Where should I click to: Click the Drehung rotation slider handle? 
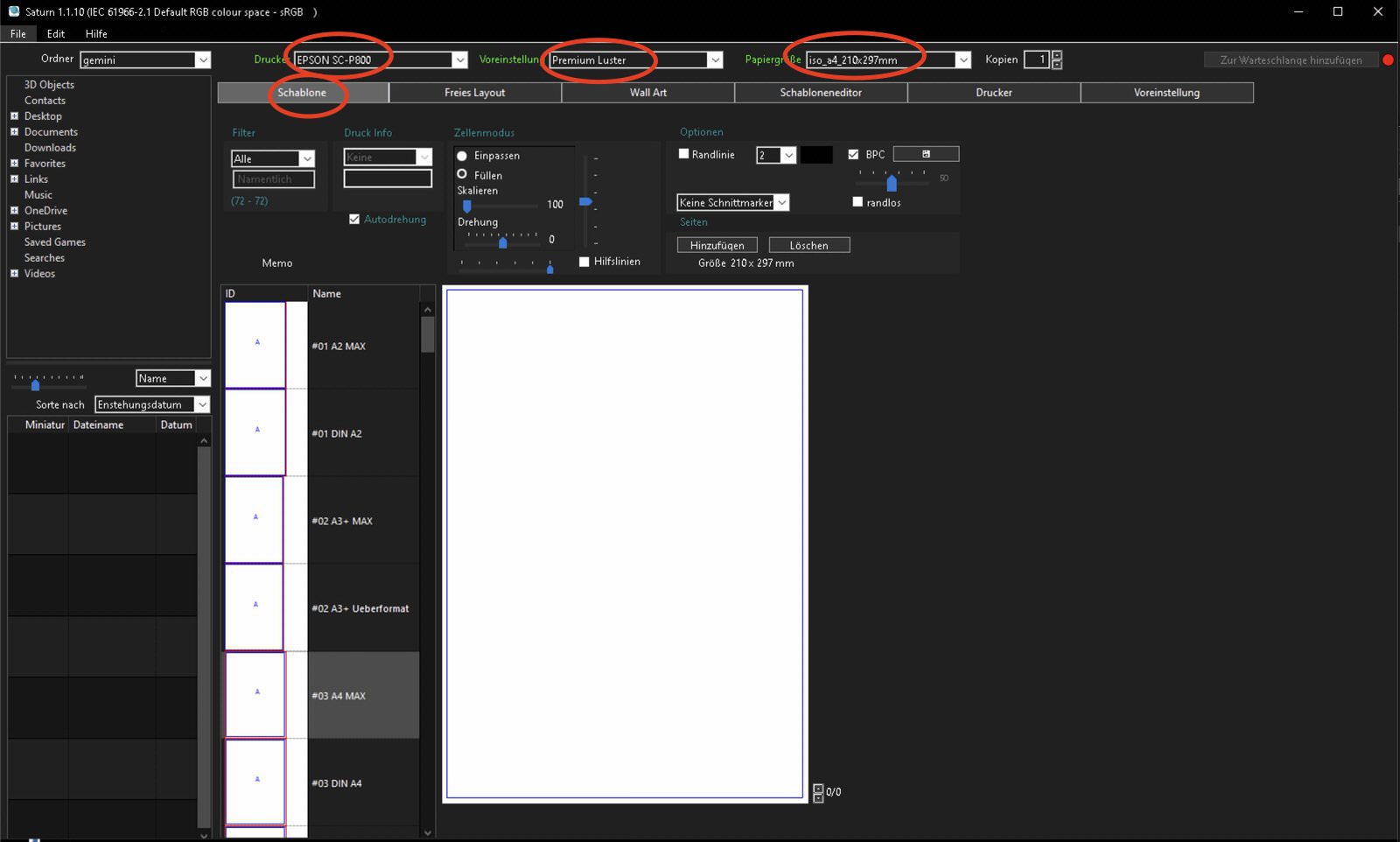pos(503,242)
